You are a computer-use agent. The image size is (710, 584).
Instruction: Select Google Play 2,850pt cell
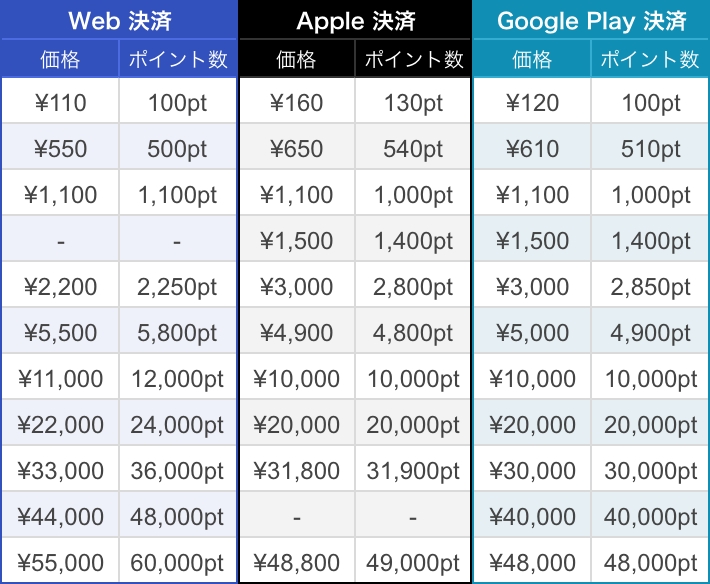click(x=650, y=285)
